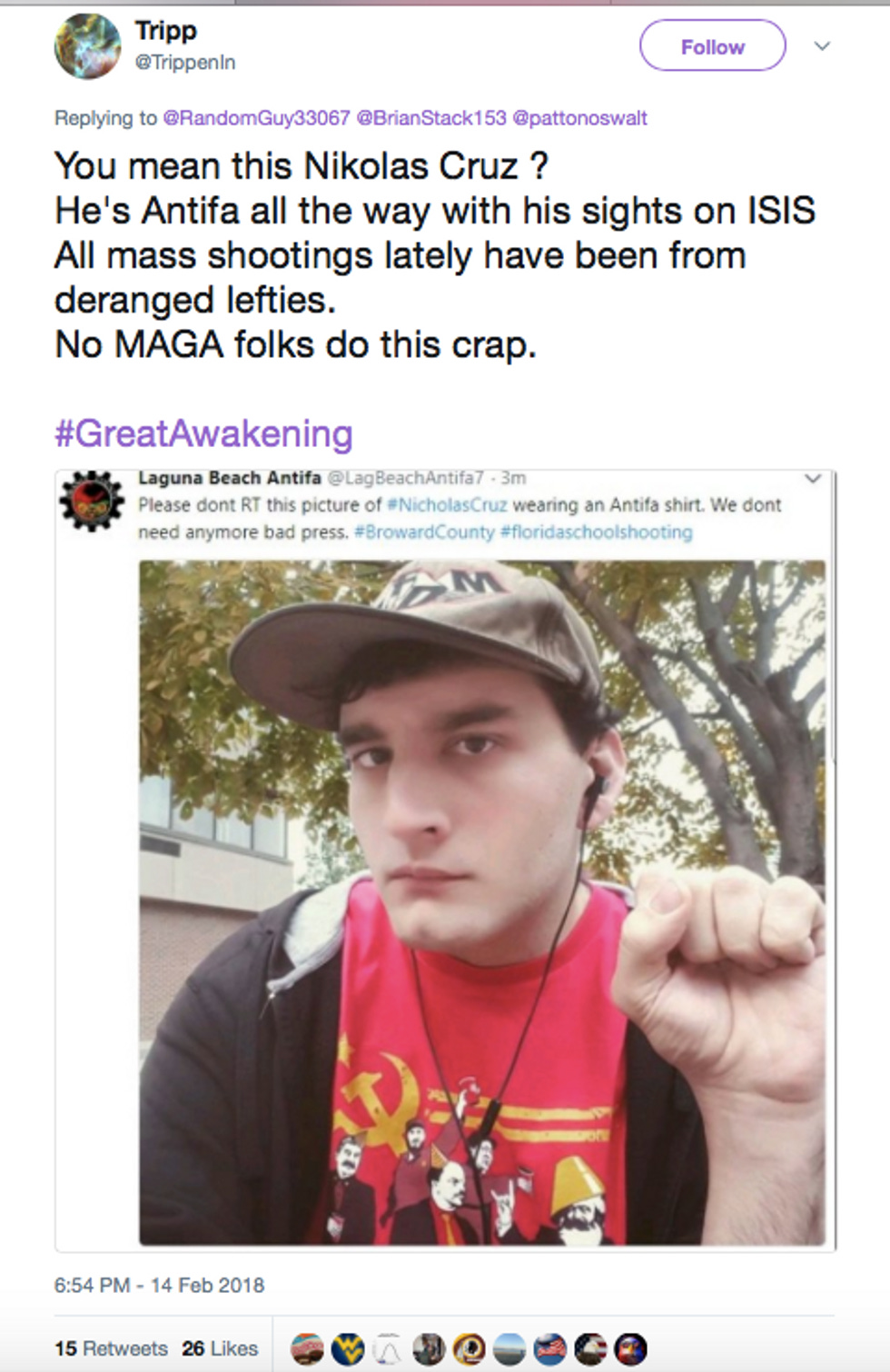View the 15 Retweets list
Image resolution: width=890 pixels, height=1372 pixels.
click(x=111, y=1348)
